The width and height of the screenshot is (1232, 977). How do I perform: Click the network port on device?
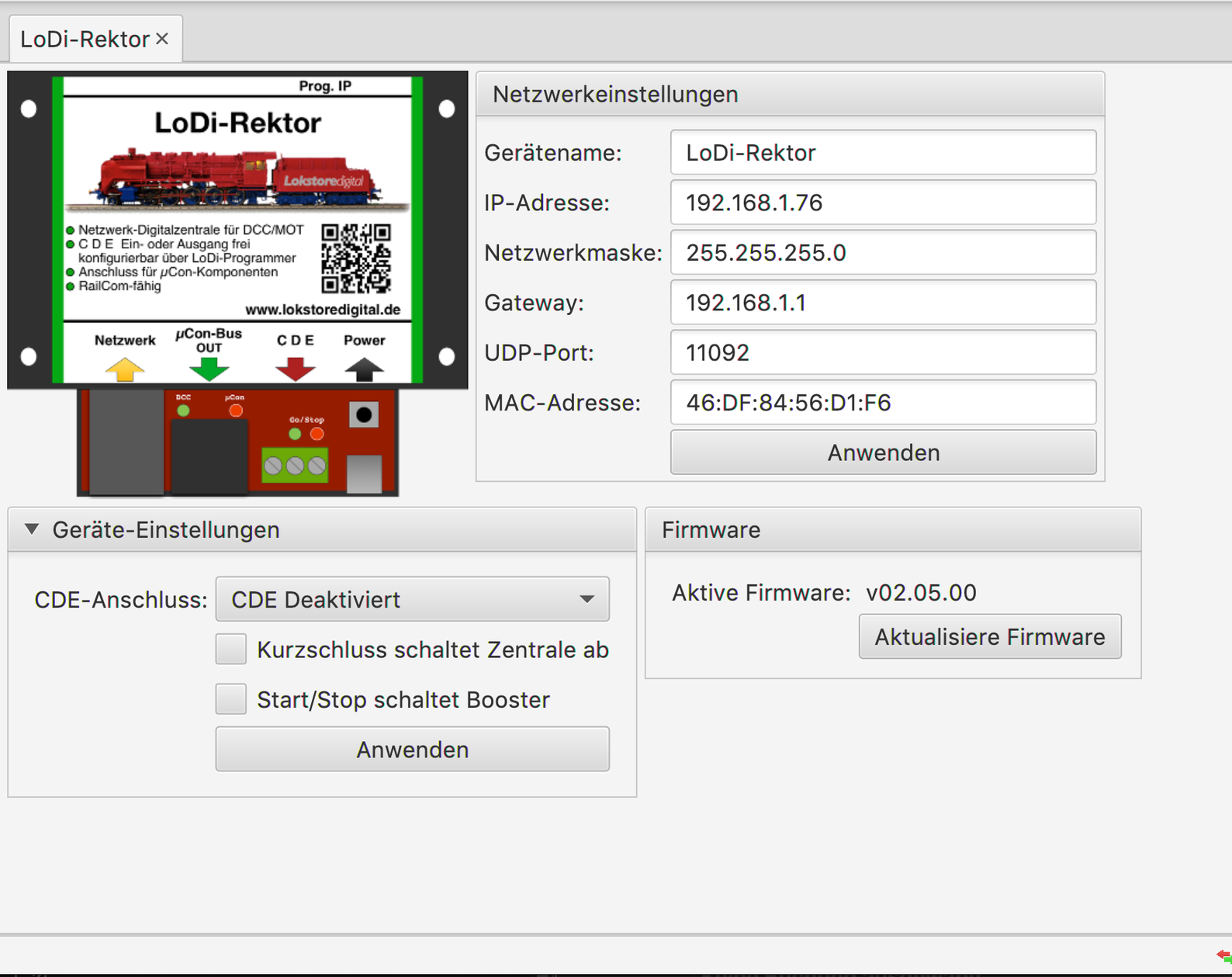click(x=126, y=442)
